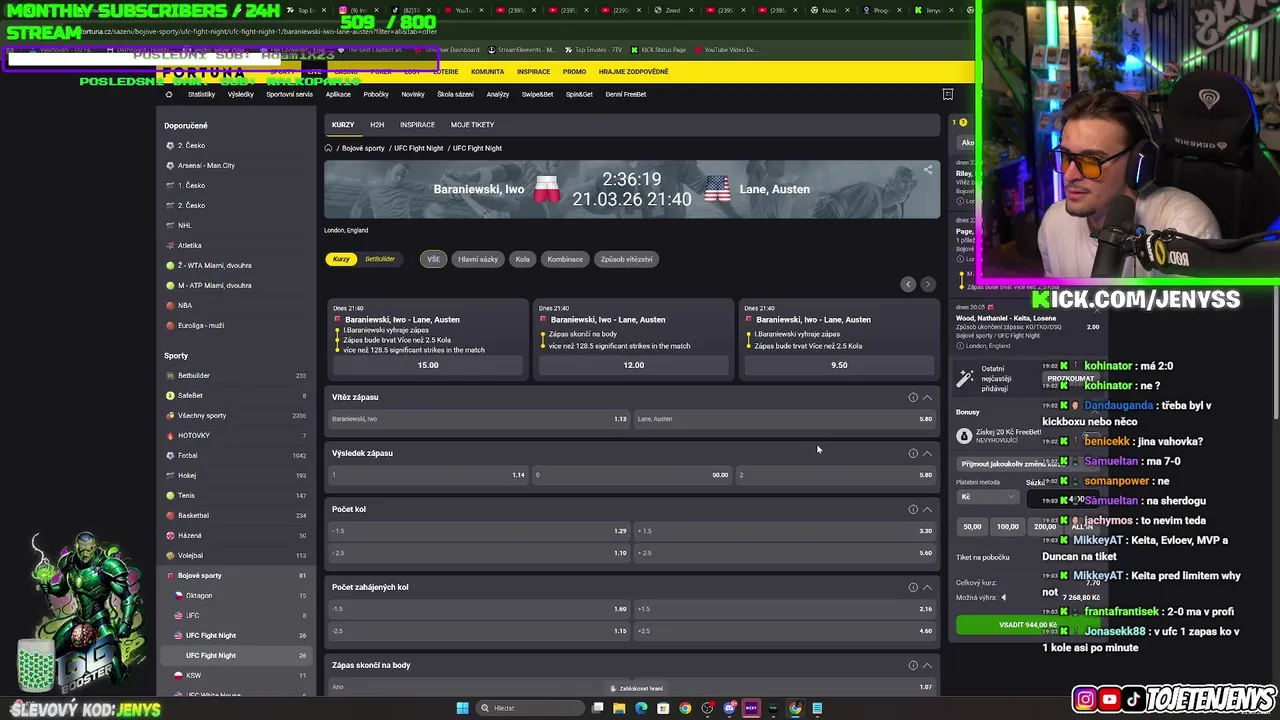Open info icon for Výsledek zápasu market
Image resolution: width=1280 pixels, height=720 pixels.
913,453
